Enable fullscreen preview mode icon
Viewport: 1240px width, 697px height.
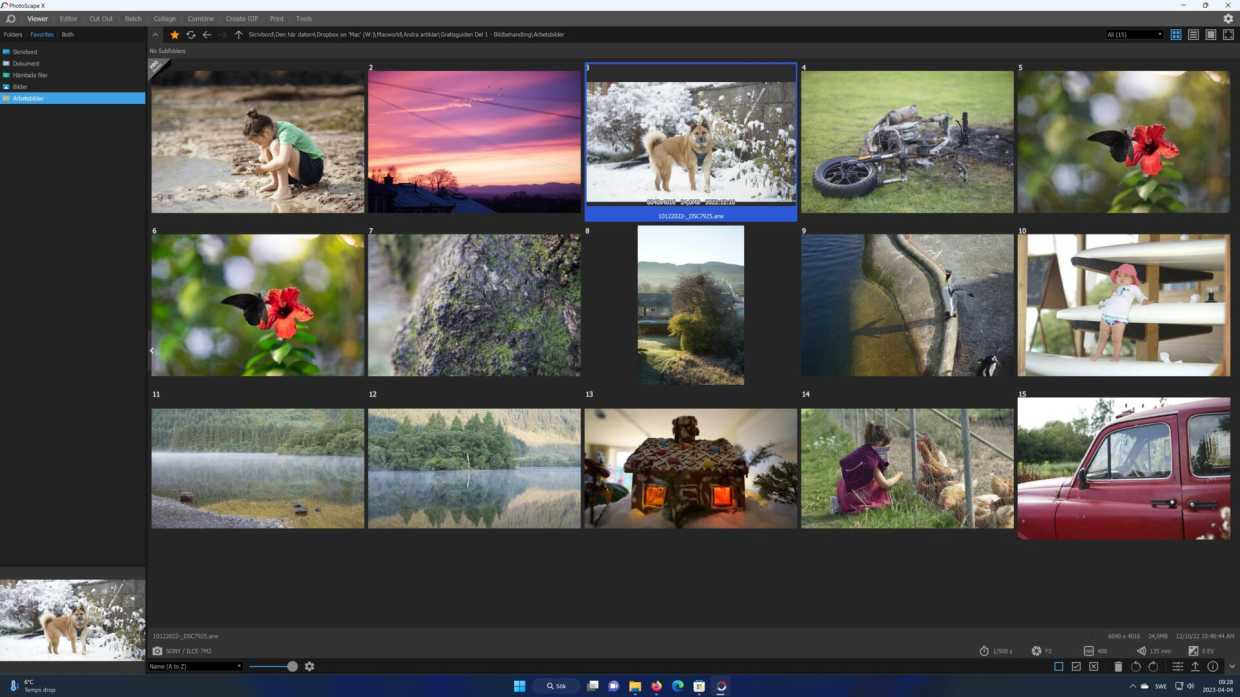pos(1228,34)
